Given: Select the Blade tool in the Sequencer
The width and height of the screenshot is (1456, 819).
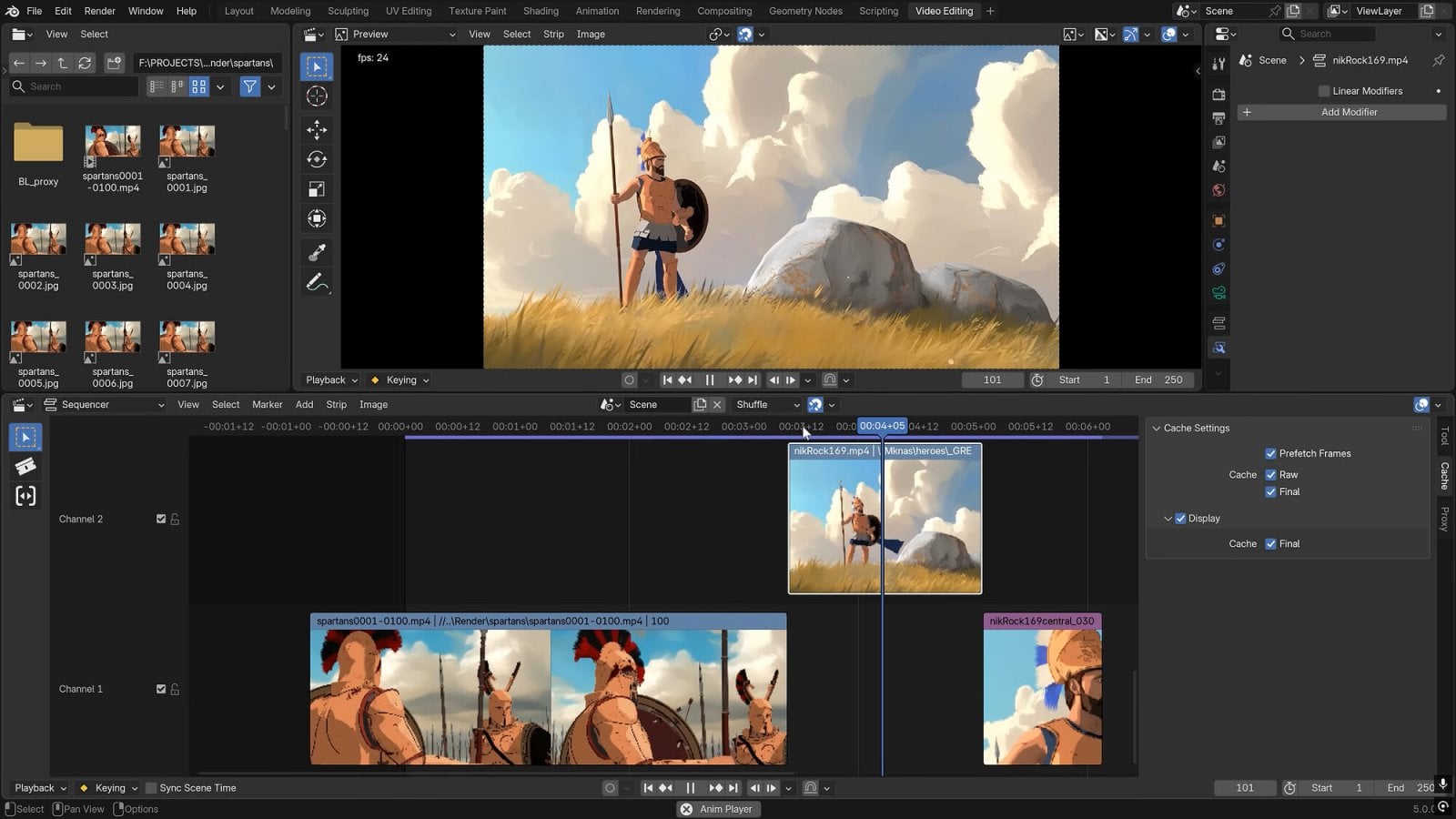Looking at the screenshot, I should [25, 467].
